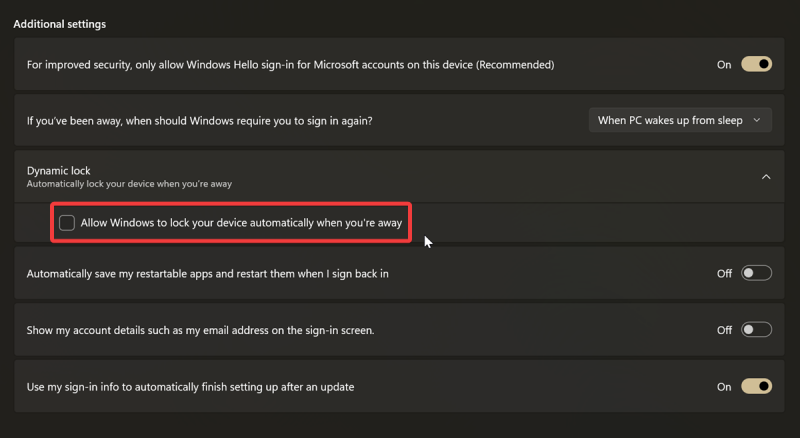The width and height of the screenshot is (800, 438).
Task: Toggle the Windows Hello sign-in switch
Action: 756,64
